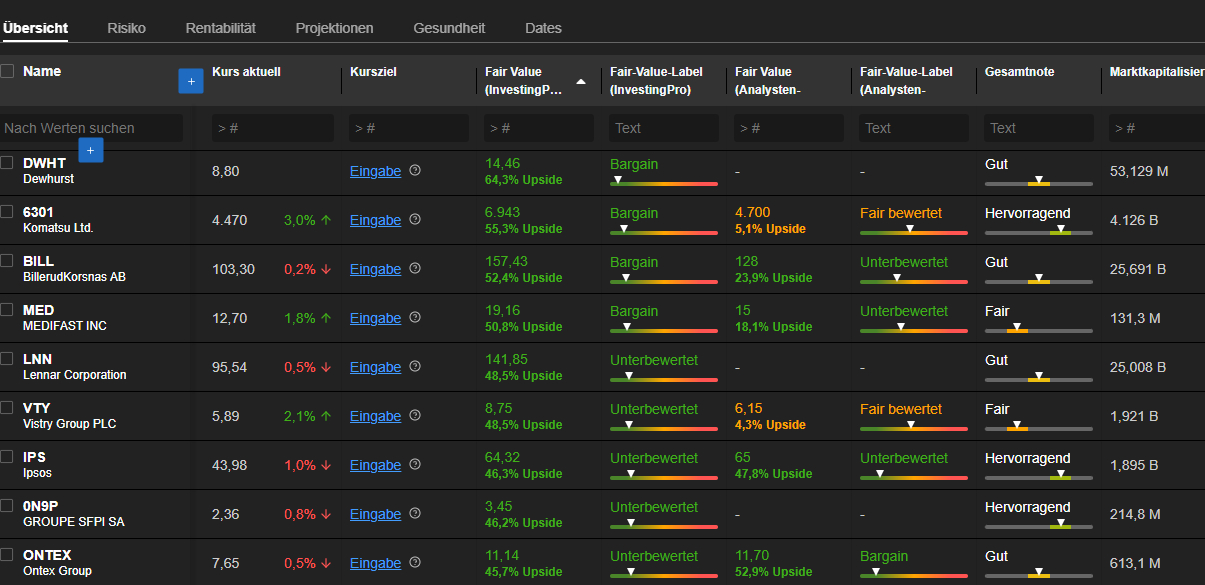Click the 'Hervorragend' rating for Ipsos
The width and height of the screenshot is (1205, 585).
[x=1028, y=458]
